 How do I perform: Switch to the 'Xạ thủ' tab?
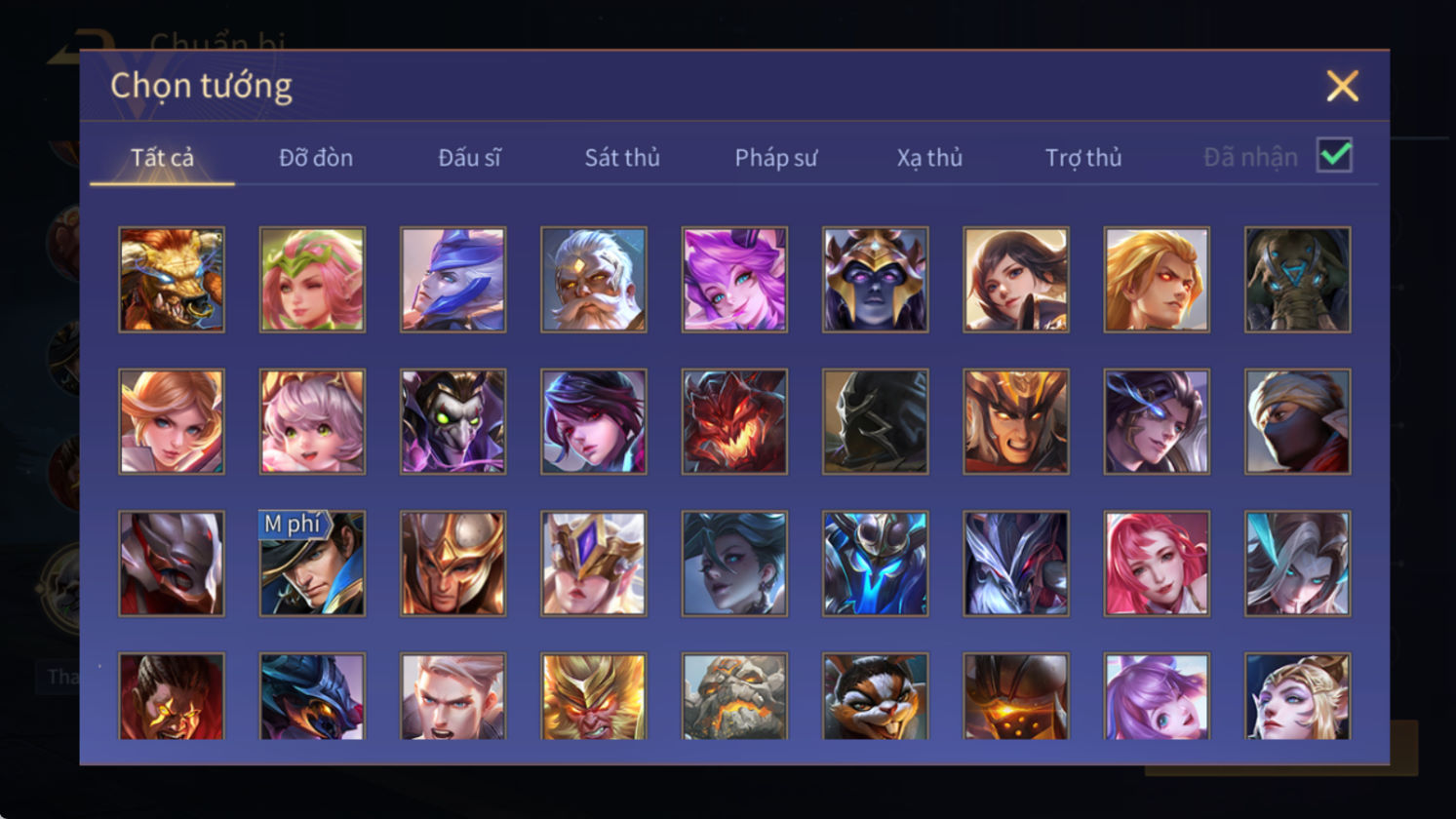pyautogui.click(x=929, y=157)
